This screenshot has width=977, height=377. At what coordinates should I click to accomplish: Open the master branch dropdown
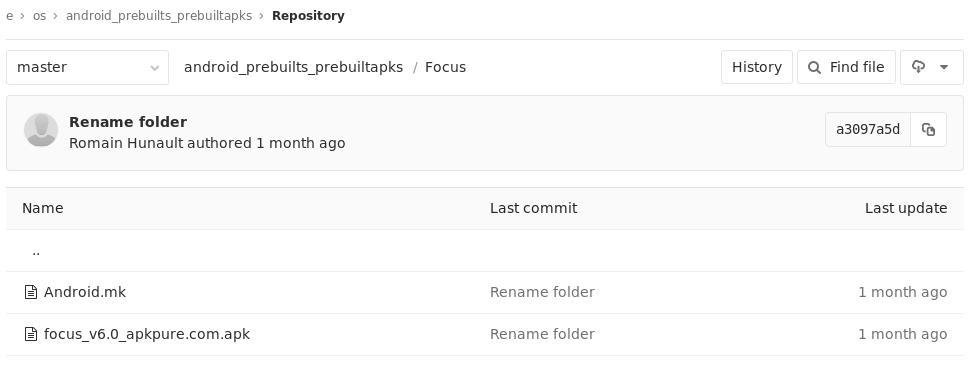point(87,67)
